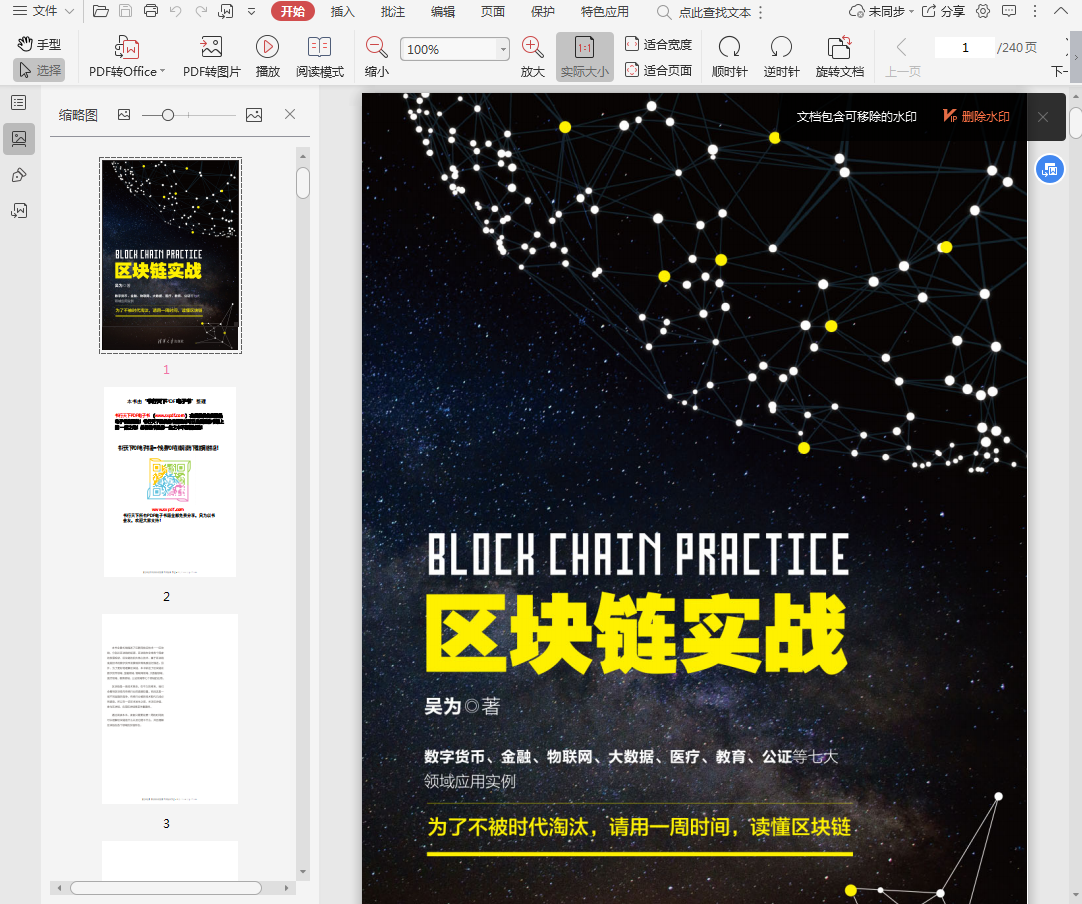Toggle 实际大小 actual size view
The height and width of the screenshot is (904, 1082).
tap(584, 57)
